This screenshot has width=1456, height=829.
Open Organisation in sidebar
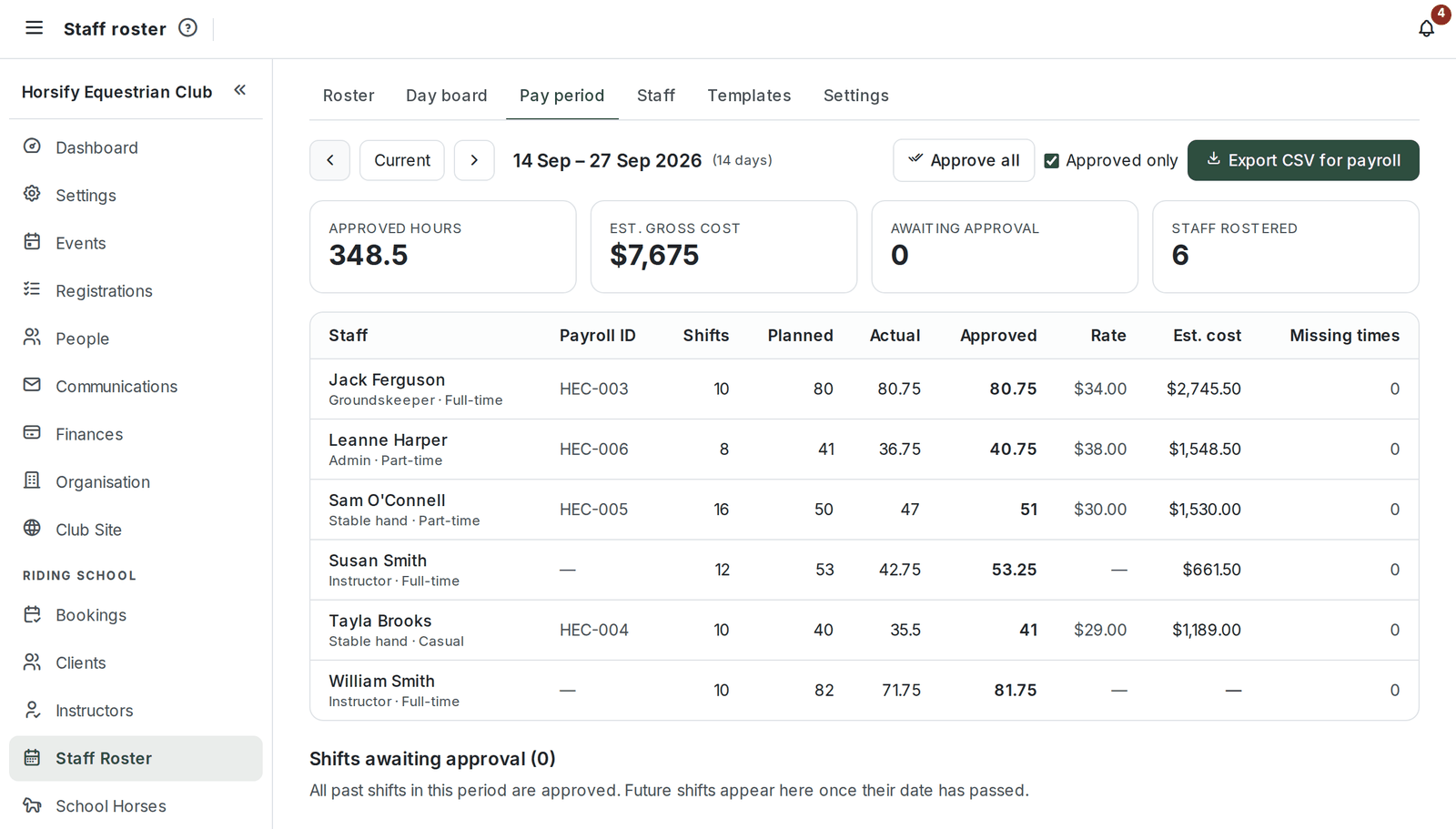[136, 481]
